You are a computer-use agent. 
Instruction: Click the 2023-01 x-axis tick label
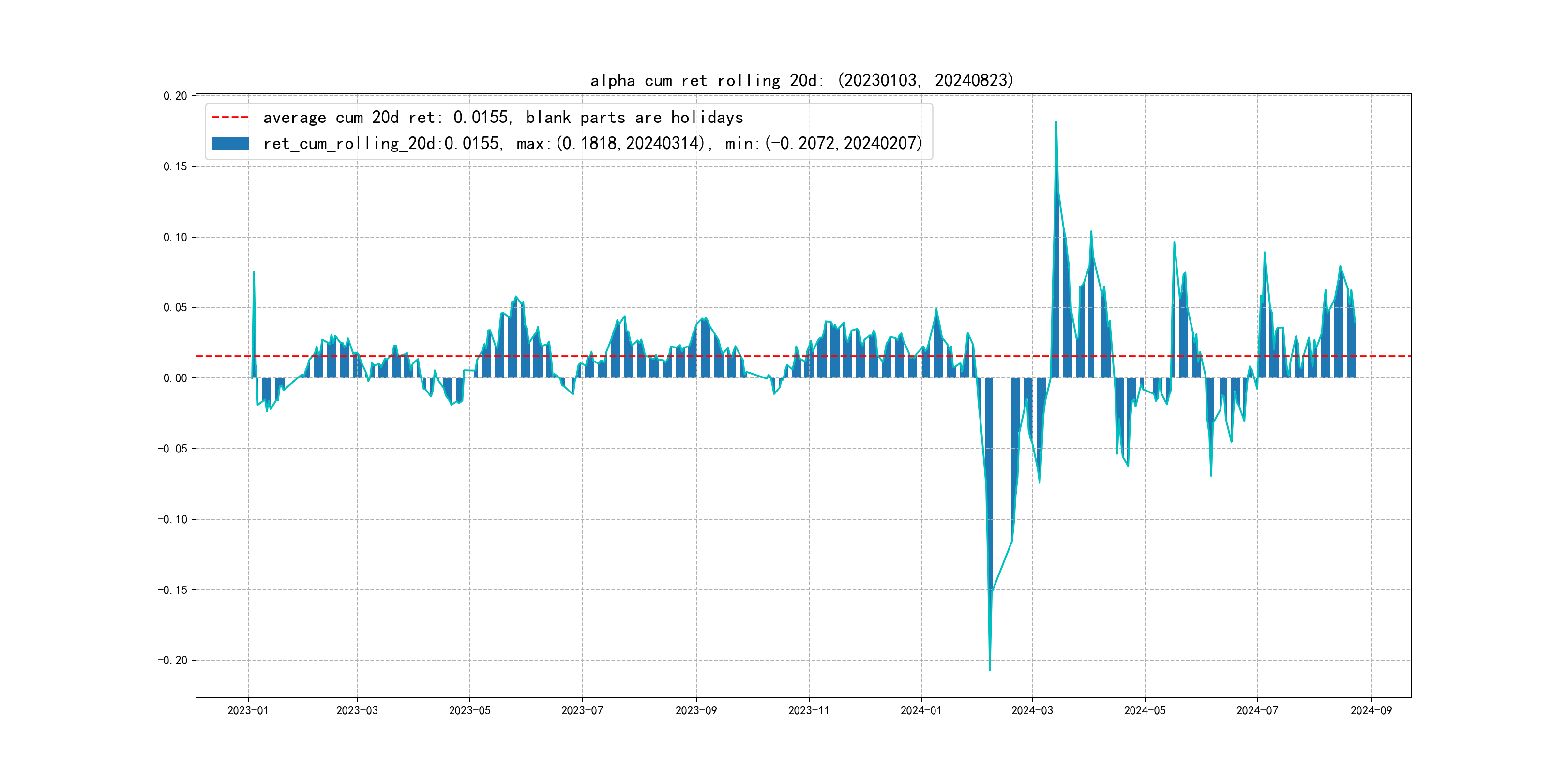[248, 710]
